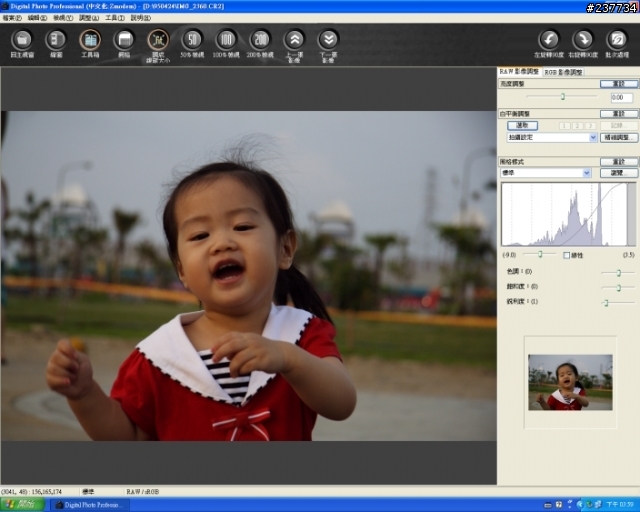Switch to the RGB image adjustment tab
This screenshot has width=640, height=512.
563,72
